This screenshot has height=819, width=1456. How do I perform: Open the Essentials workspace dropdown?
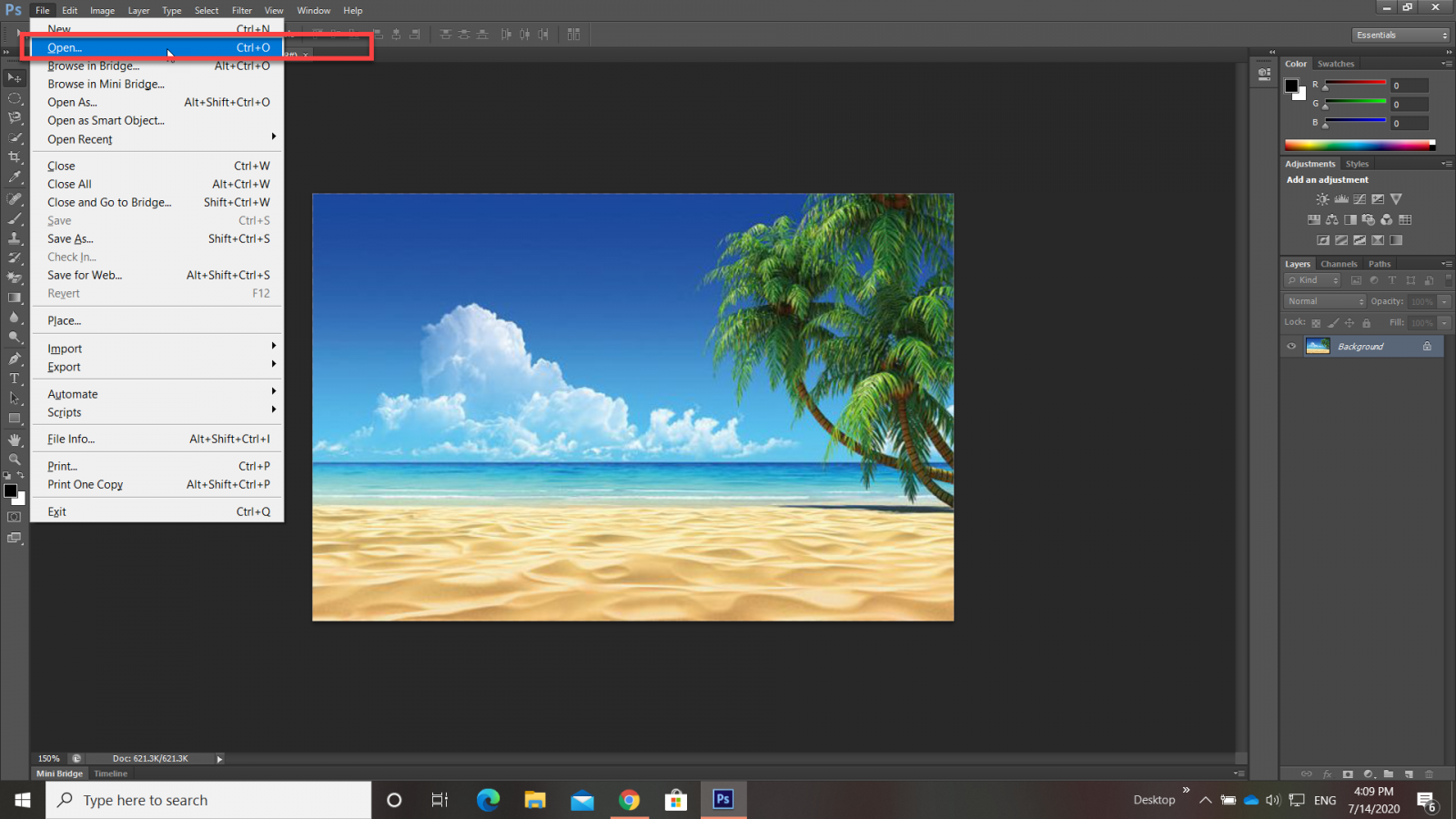click(1400, 35)
